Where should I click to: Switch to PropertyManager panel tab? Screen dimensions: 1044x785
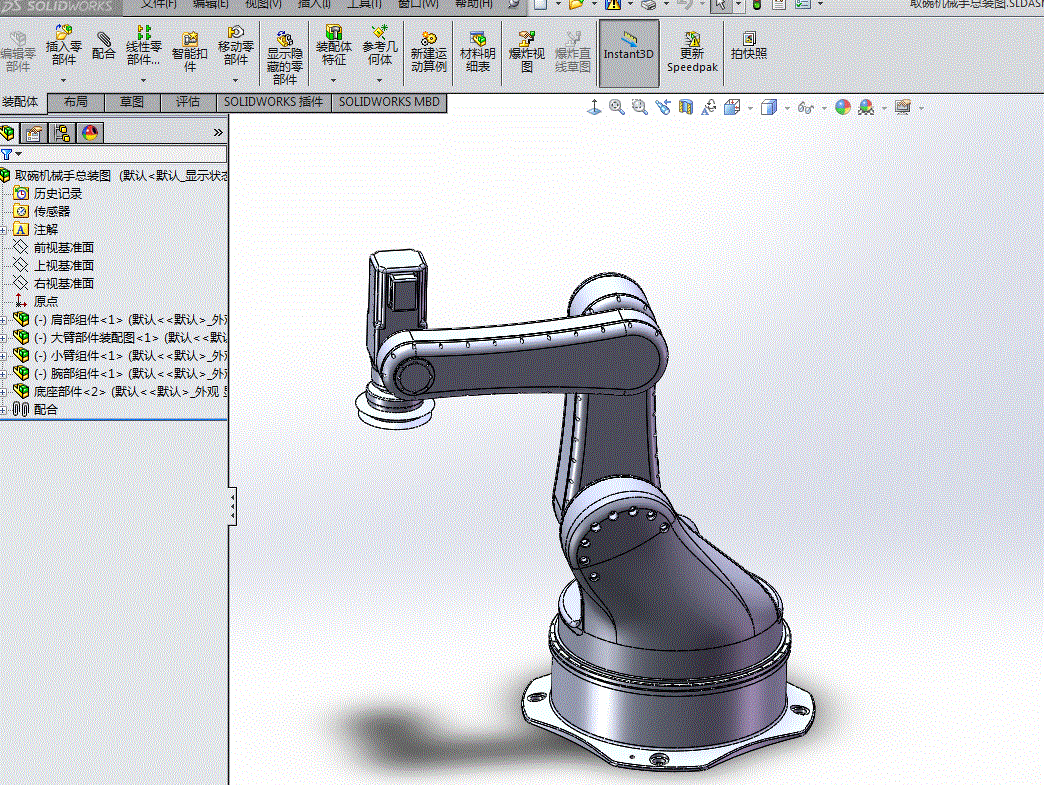click(x=34, y=133)
